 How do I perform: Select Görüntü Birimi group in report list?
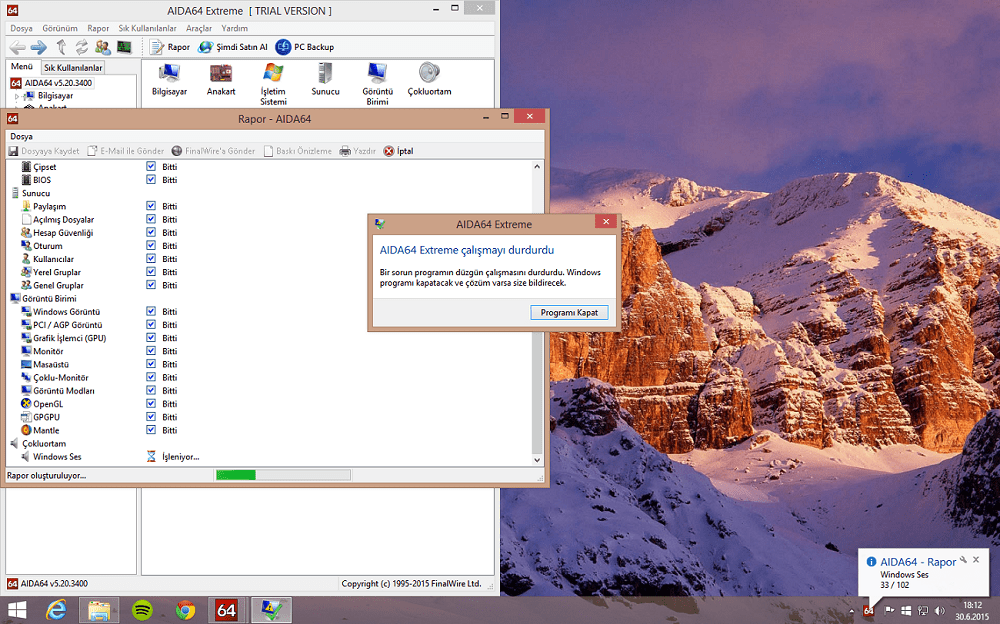[x=43, y=299]
